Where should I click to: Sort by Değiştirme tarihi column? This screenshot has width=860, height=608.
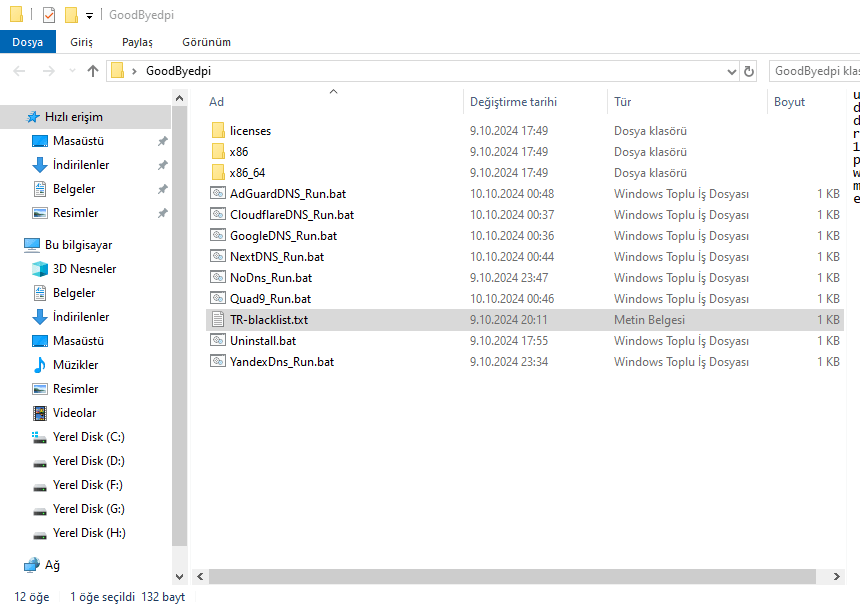coord(513,102)
